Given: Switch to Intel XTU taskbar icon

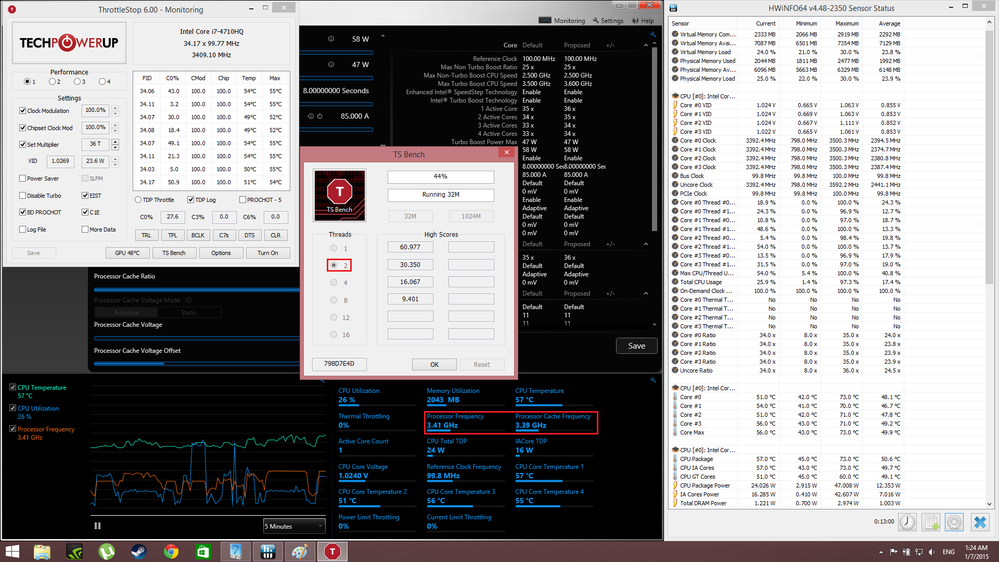Looking at the screenshot, I should coord(236,551).
